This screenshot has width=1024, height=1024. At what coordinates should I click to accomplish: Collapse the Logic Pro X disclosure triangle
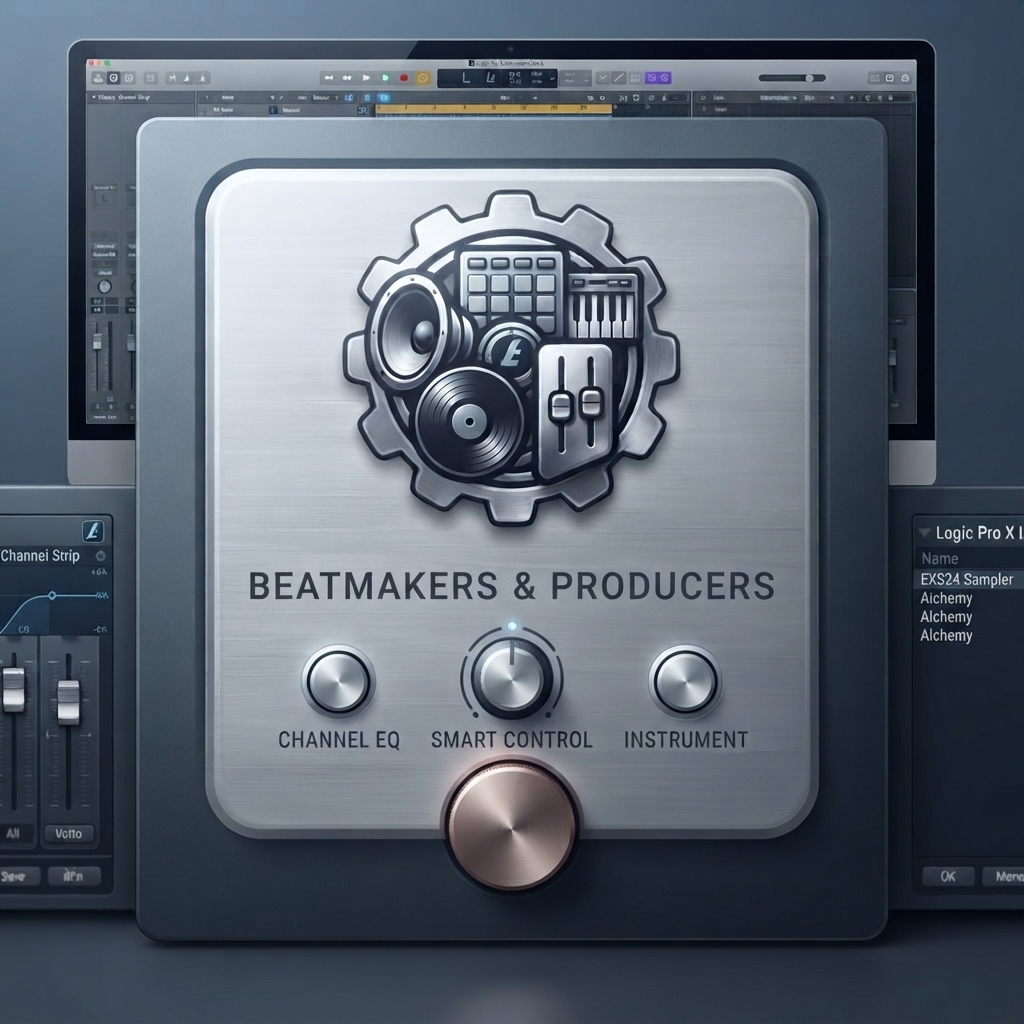pos(924,533)
